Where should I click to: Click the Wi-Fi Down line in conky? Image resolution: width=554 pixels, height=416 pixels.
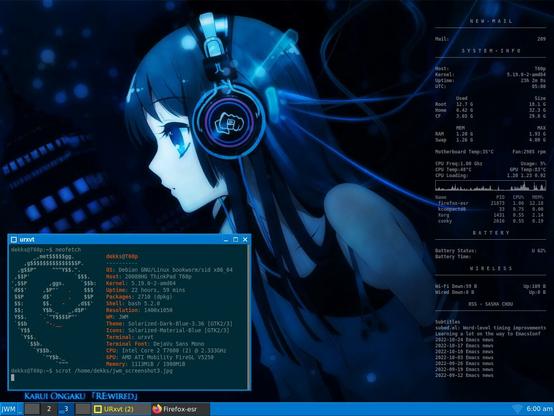point(456,286)
